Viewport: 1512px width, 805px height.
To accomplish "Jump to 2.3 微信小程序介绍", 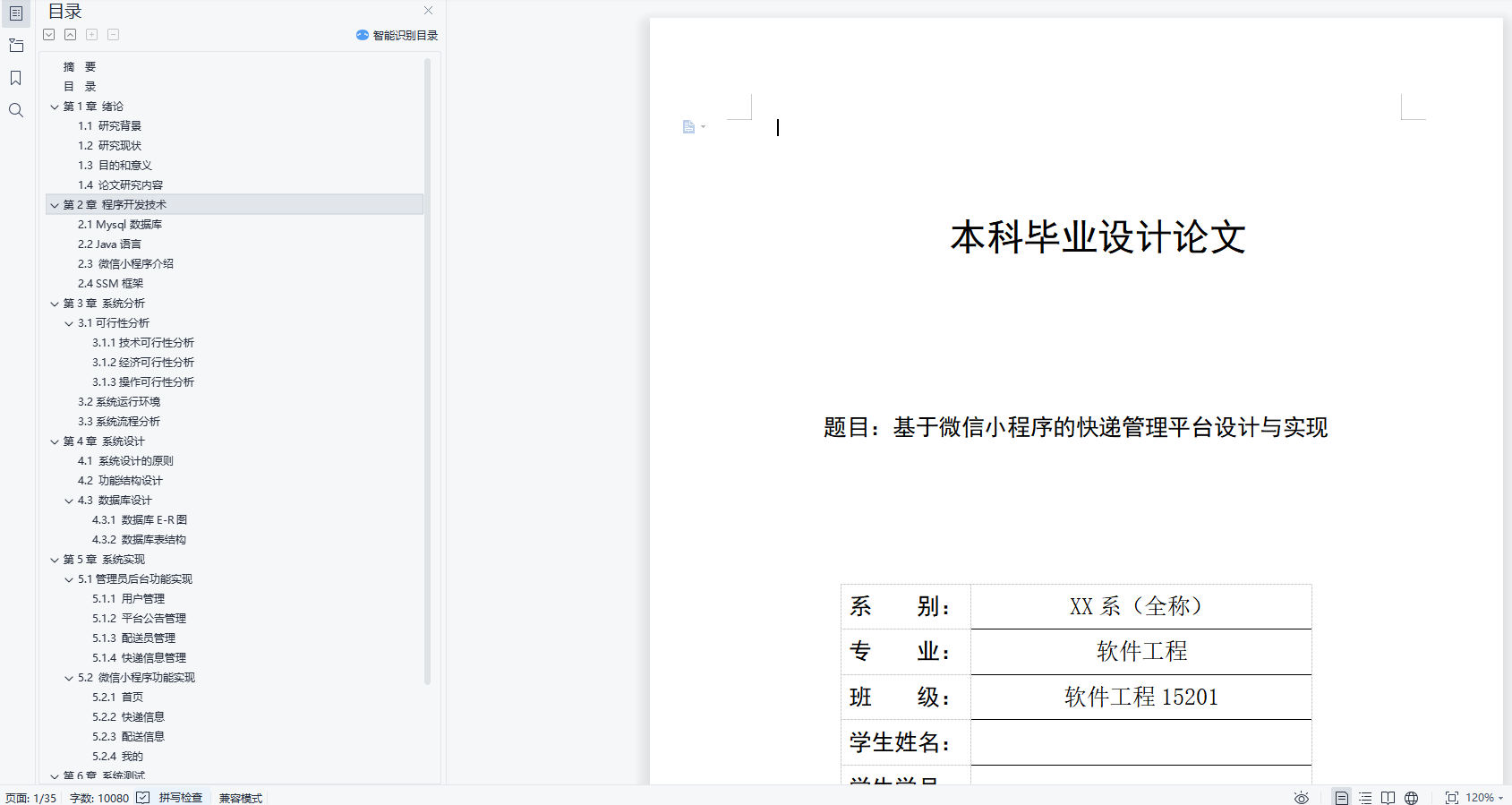I will tap(125, 264).
